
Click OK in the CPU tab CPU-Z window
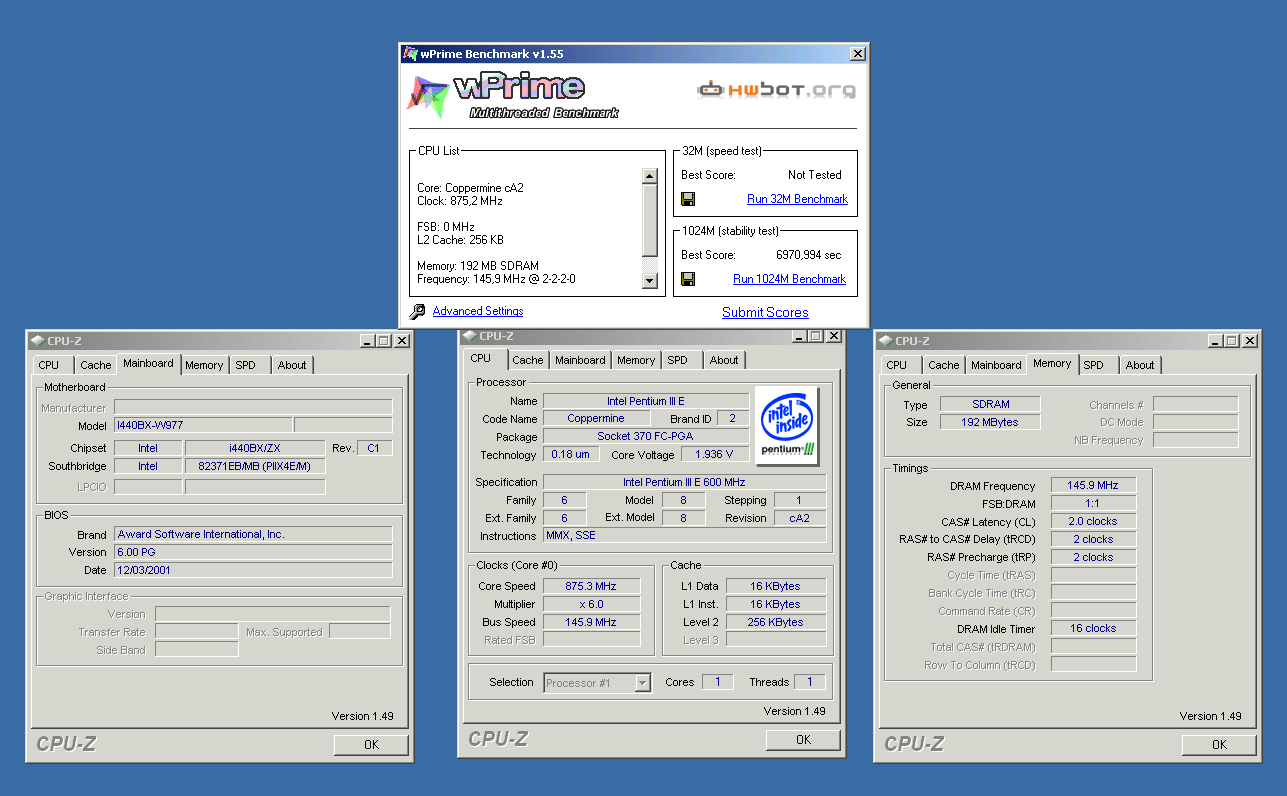coord(803,740)
